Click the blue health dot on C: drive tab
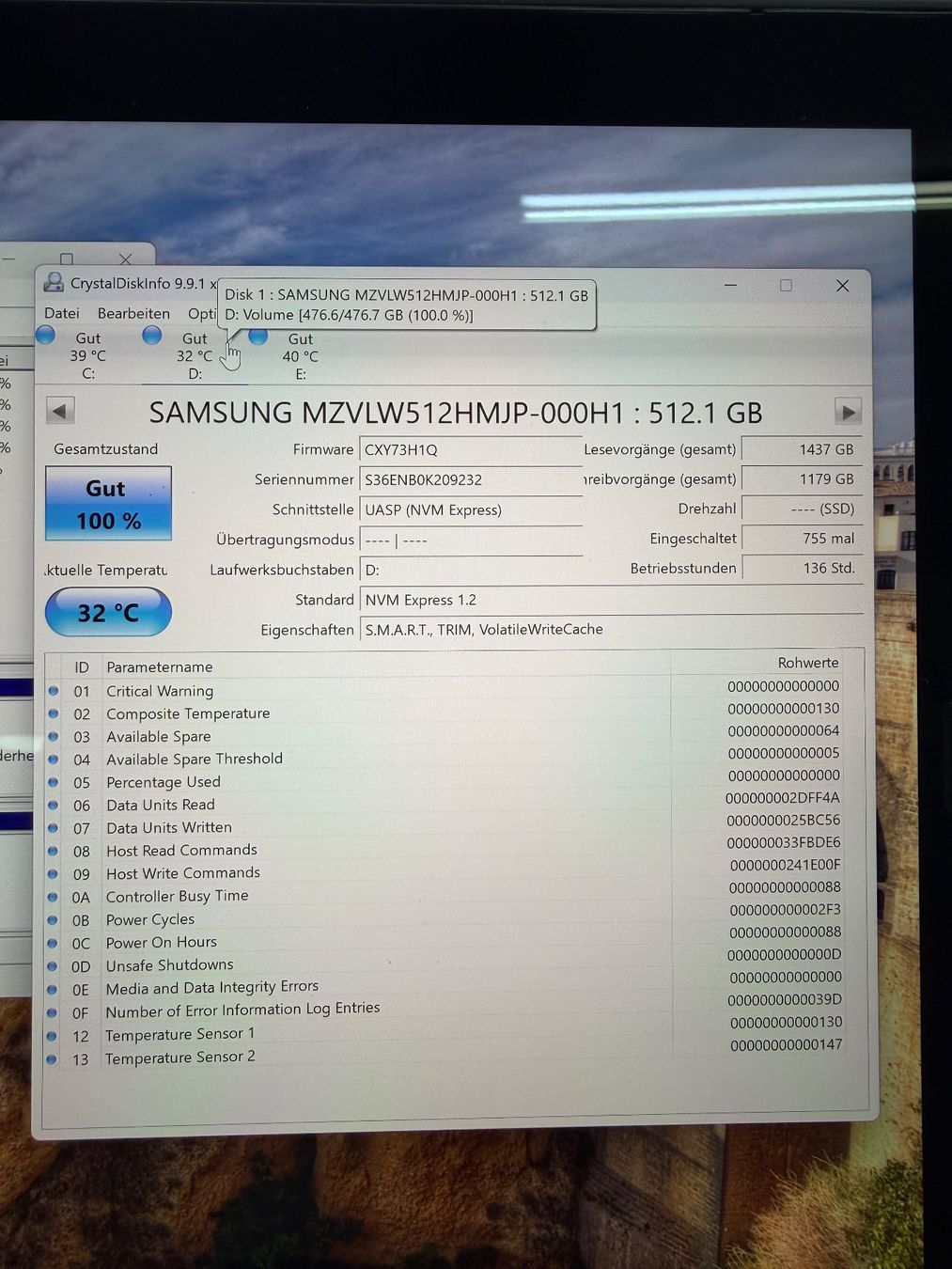Viewport: 952px width, 1269px height. click(x=46, y=335)
